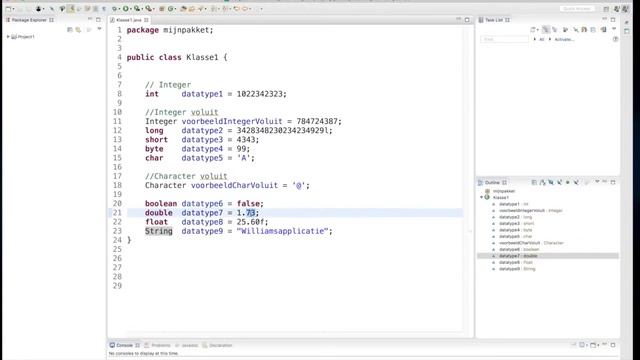Click the word mijnpakket on line 1
This screenshot has height=360, width=640.
(186, 30)
